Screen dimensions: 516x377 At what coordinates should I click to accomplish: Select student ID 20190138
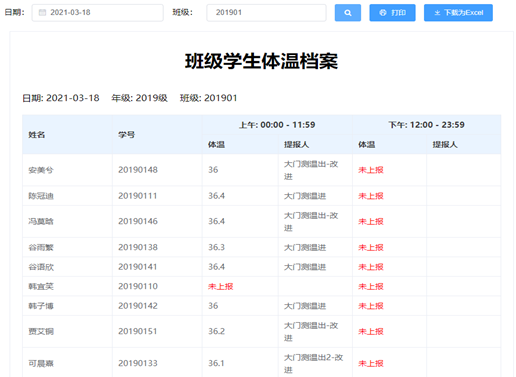138,247
